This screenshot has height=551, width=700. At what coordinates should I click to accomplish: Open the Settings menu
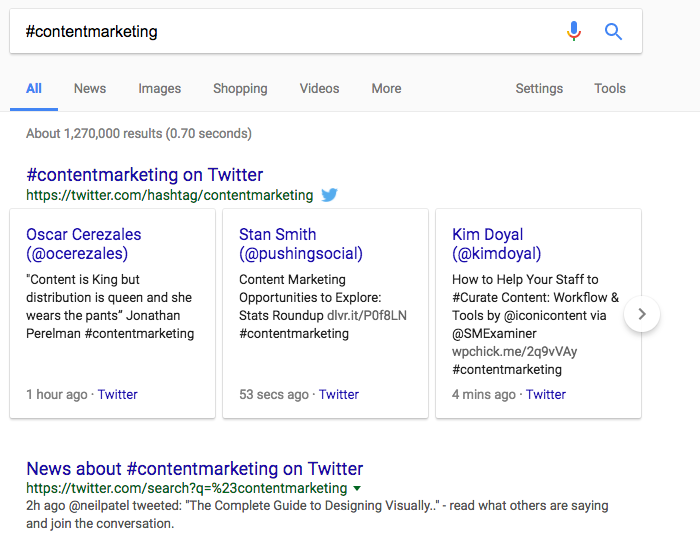[539, 88]
